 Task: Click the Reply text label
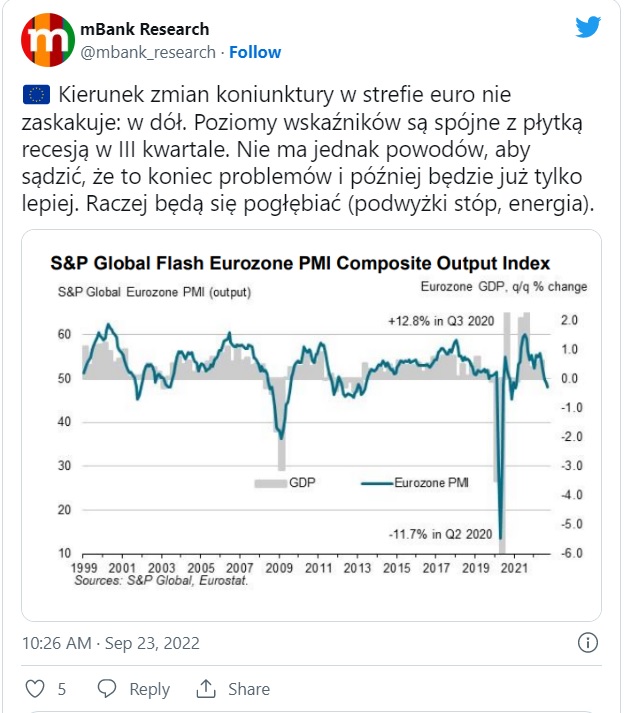coord(150,689)
